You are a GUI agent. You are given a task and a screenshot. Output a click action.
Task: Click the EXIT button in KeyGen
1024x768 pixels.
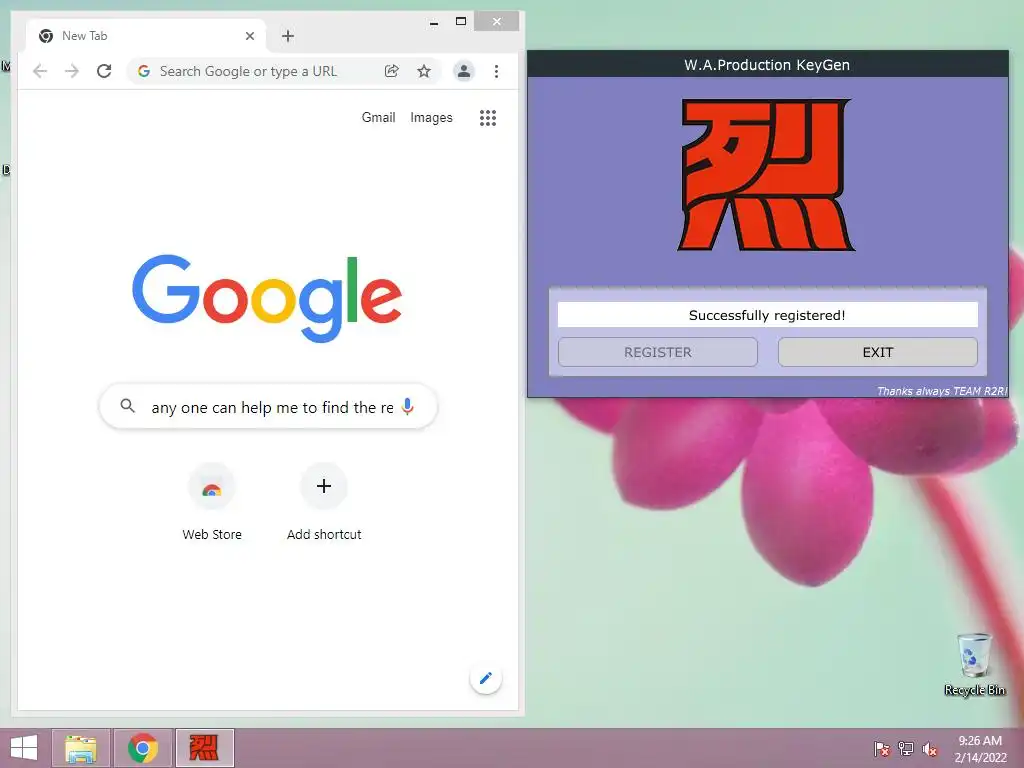pyautogui.click(x=878, y=352)
